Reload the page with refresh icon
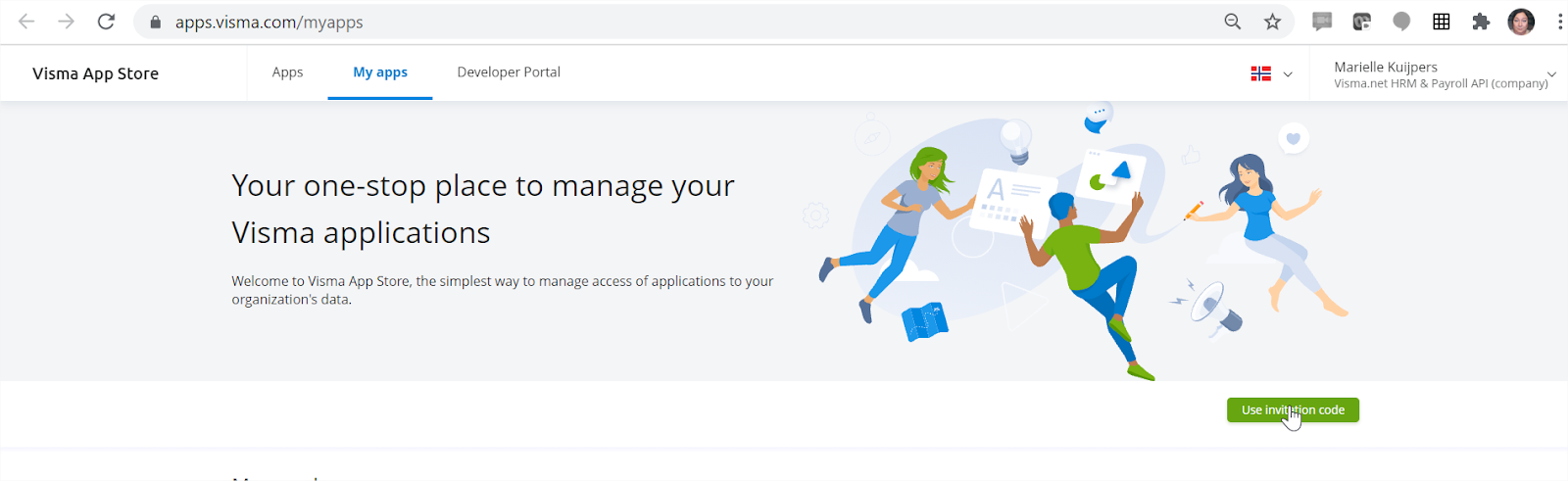The height and width of the screenshot is (481, 1568). pos(106,22)
